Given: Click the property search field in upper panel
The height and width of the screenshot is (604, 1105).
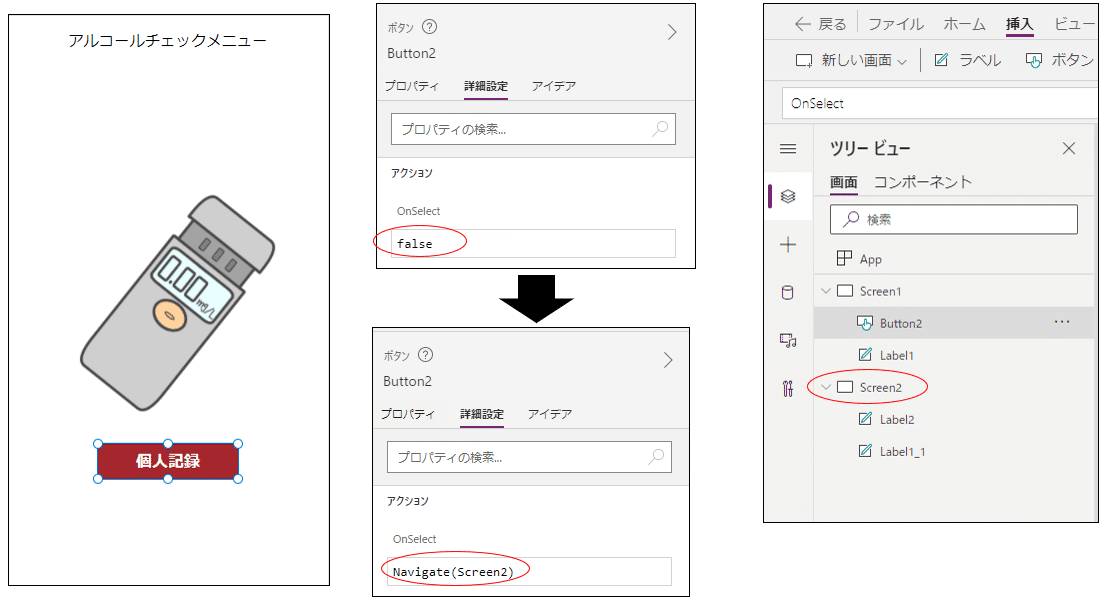Looking at the screenshot, I should pos(533,129).
